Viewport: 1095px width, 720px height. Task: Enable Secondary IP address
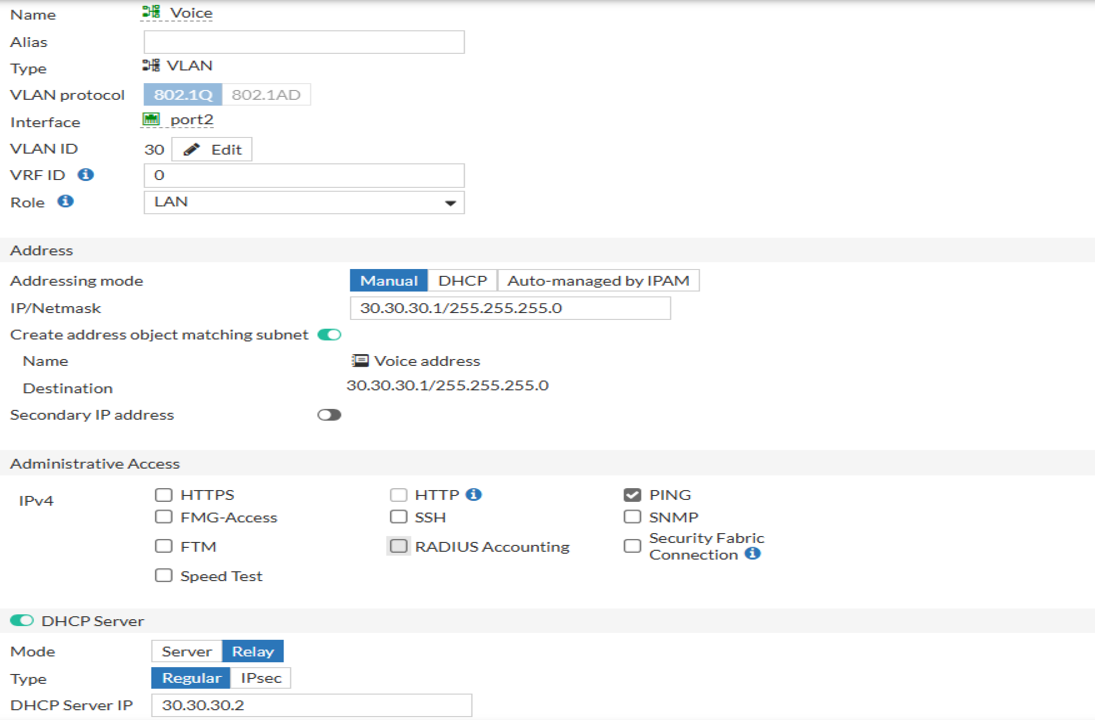tap(329, 413)
